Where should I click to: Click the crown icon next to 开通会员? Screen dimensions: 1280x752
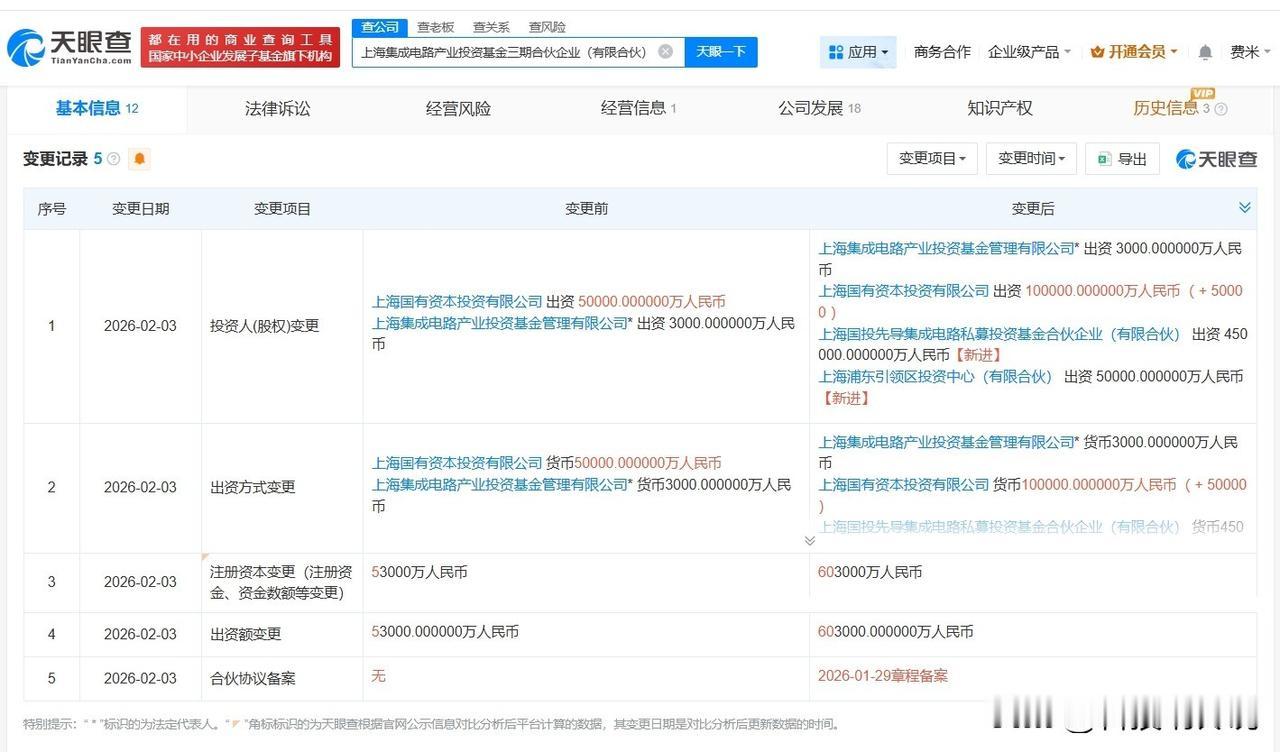click(x=1096, y=51)
